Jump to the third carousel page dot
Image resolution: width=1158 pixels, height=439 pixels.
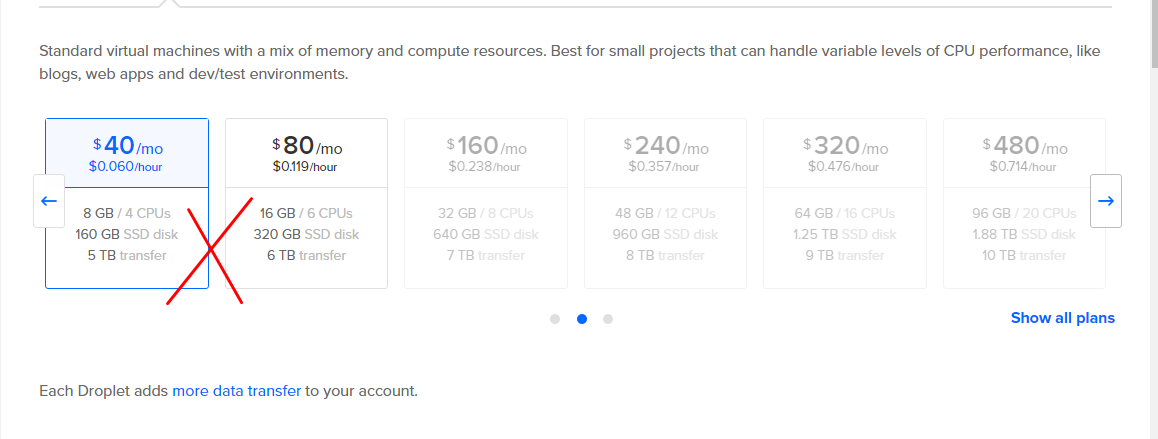pos(608,319)
